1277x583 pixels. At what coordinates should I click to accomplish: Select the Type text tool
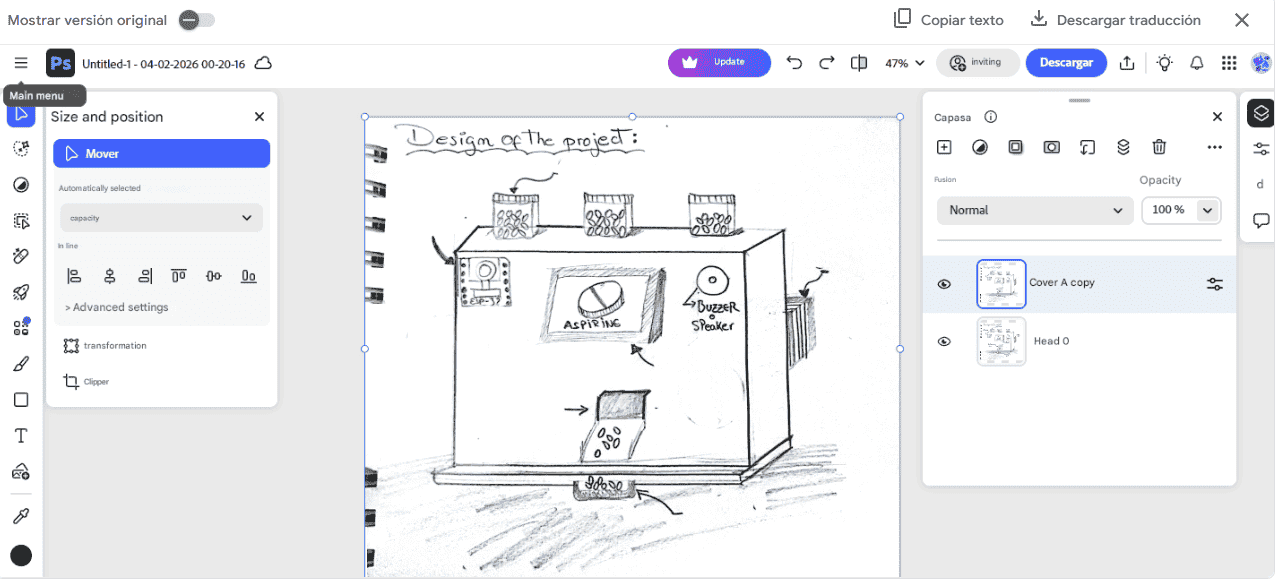(21, 436)
